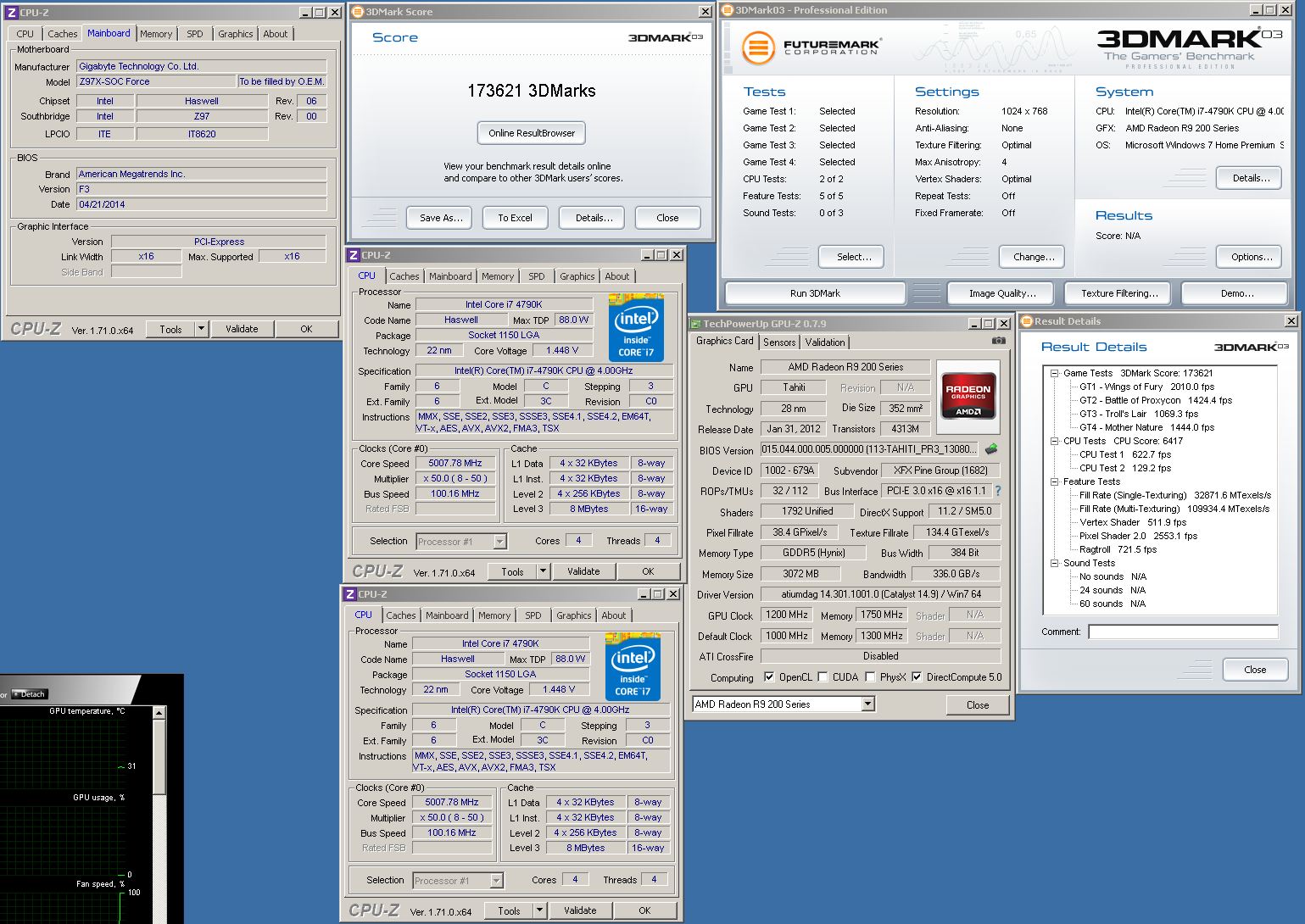
Task: Click the sensor graph scrollbar thumb
Action: click(x=159, y=757)
